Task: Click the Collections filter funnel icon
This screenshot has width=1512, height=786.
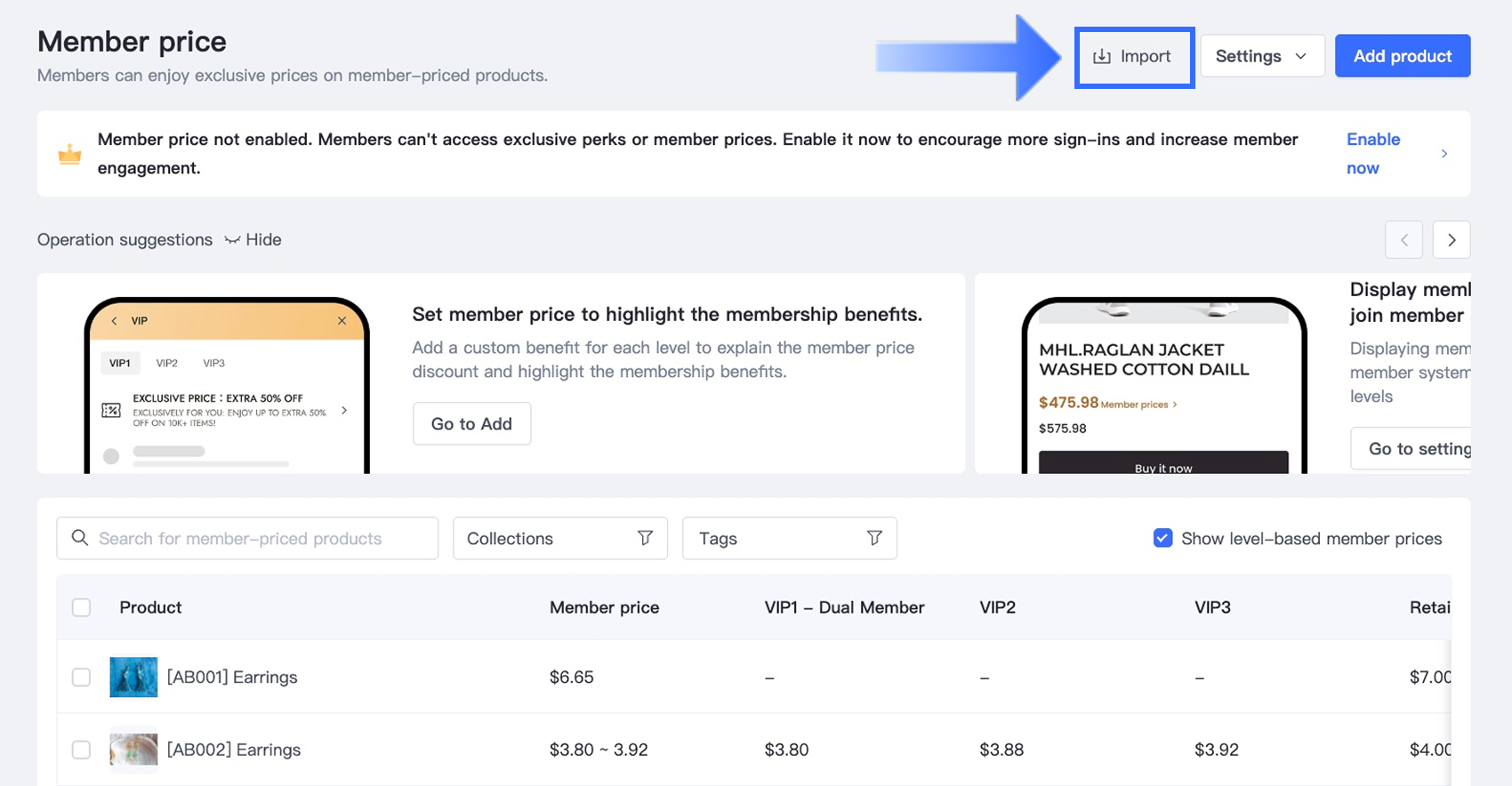Action: click(x=645, y=538)
